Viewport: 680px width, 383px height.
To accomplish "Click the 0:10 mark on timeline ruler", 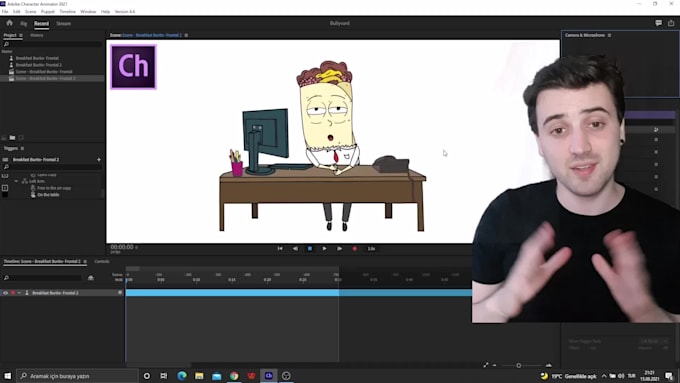I will click(196, 280).
